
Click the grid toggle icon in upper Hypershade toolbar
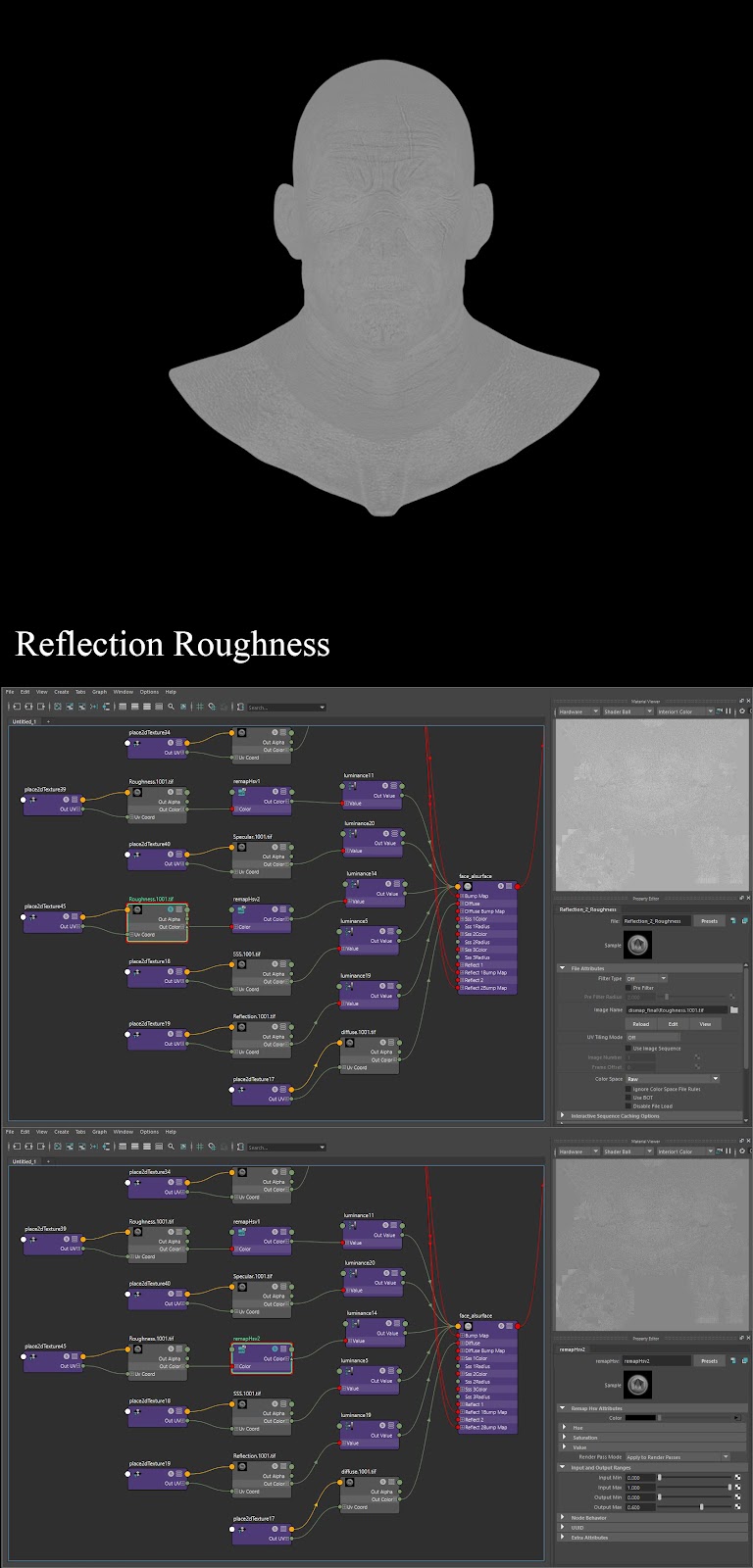[x=199, y=706]
